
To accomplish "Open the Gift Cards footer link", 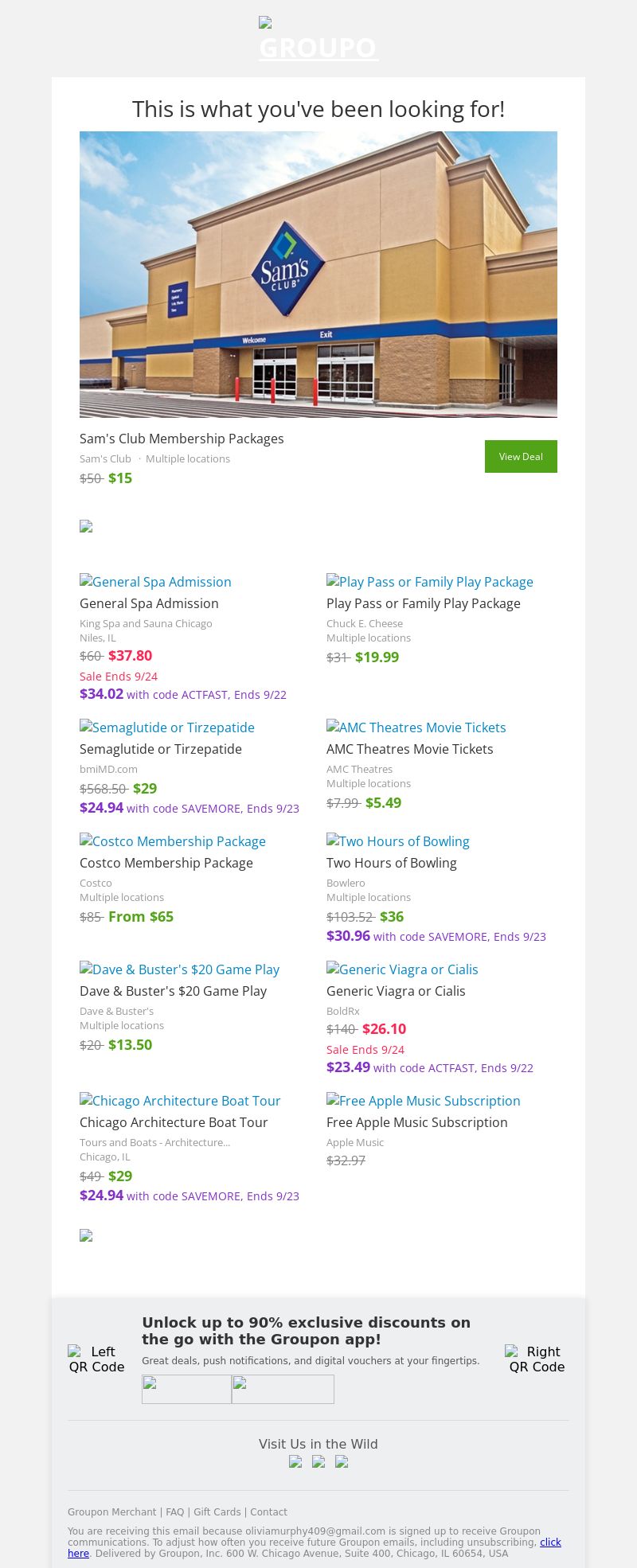I will click(x=217, y=1512).
